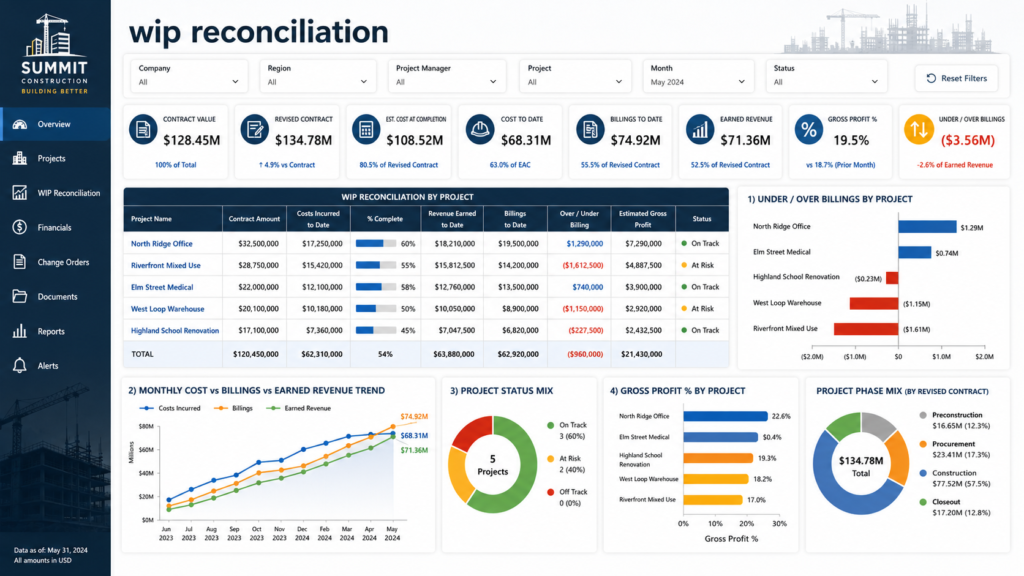The height and width of the screenshot is (576, 1024).
Task: Click the Reports bar chart icon
Action: (x=20, y=331)
